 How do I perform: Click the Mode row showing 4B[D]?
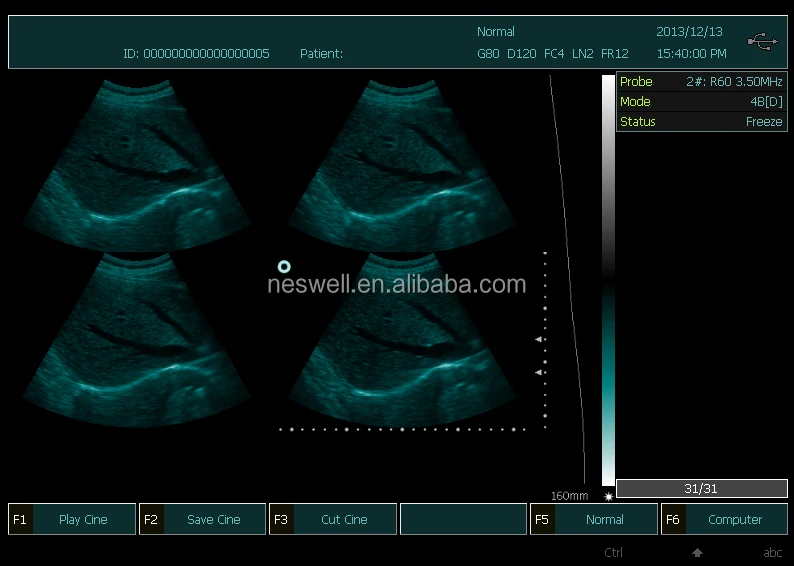[702, 101]
